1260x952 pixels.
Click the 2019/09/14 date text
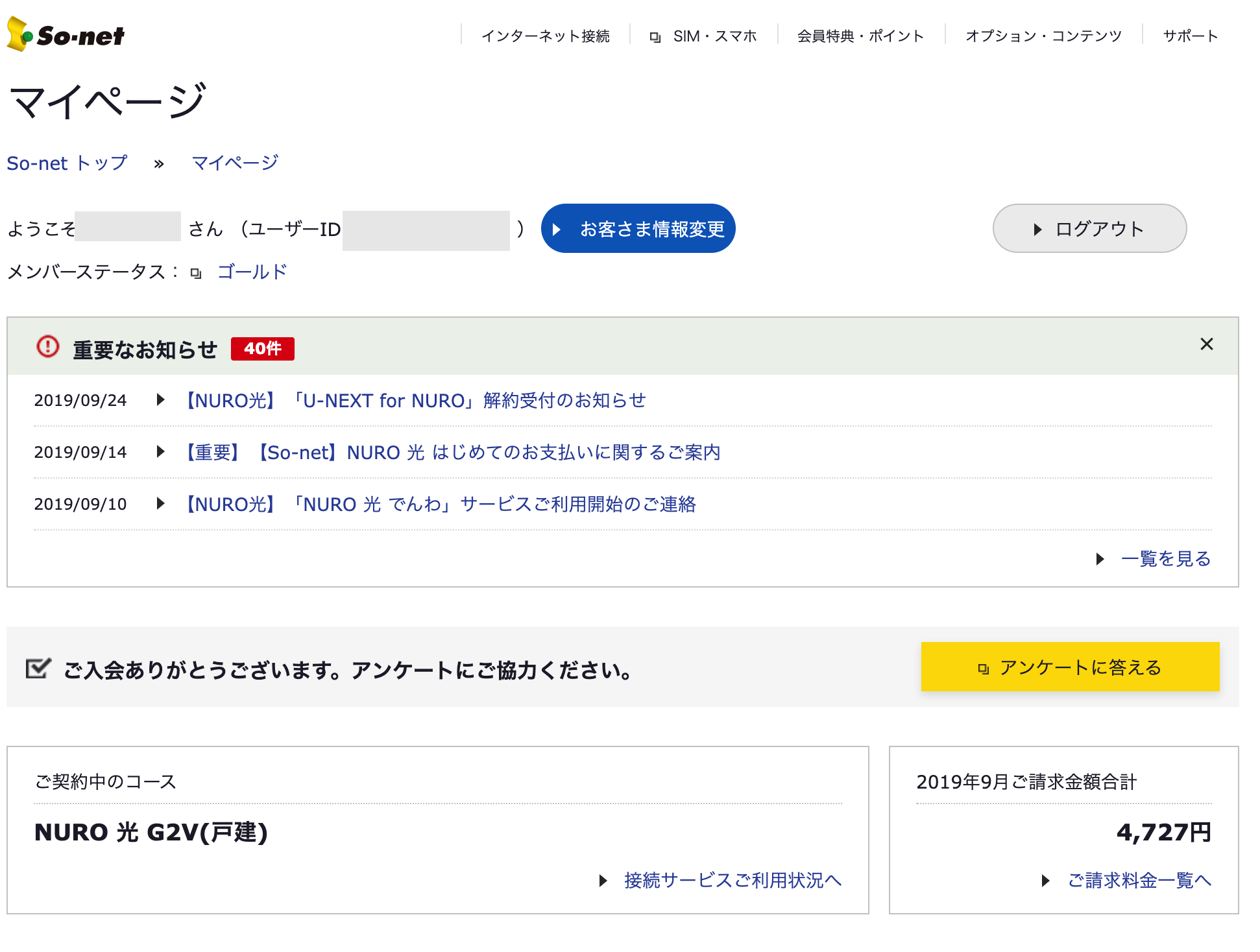point(80,452)
